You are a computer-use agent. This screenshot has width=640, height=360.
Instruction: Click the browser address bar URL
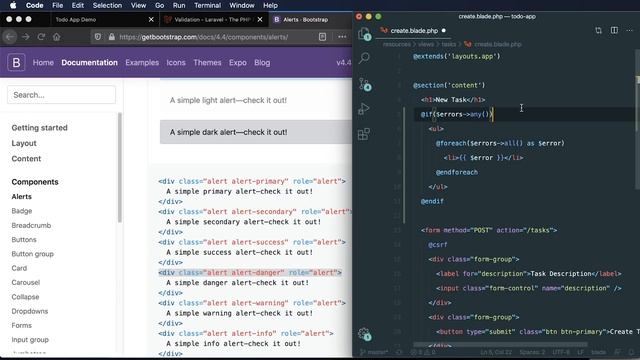coord(203,37)
